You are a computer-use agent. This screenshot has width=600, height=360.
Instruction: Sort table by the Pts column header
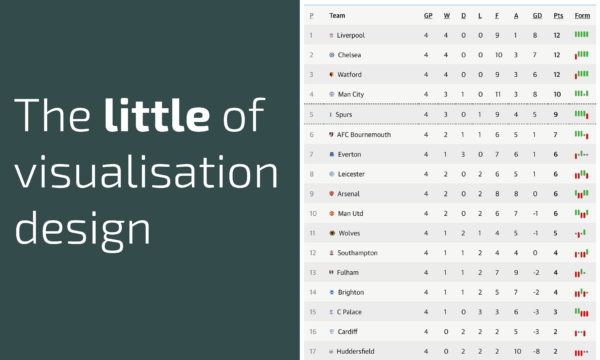tap(558, 16)
